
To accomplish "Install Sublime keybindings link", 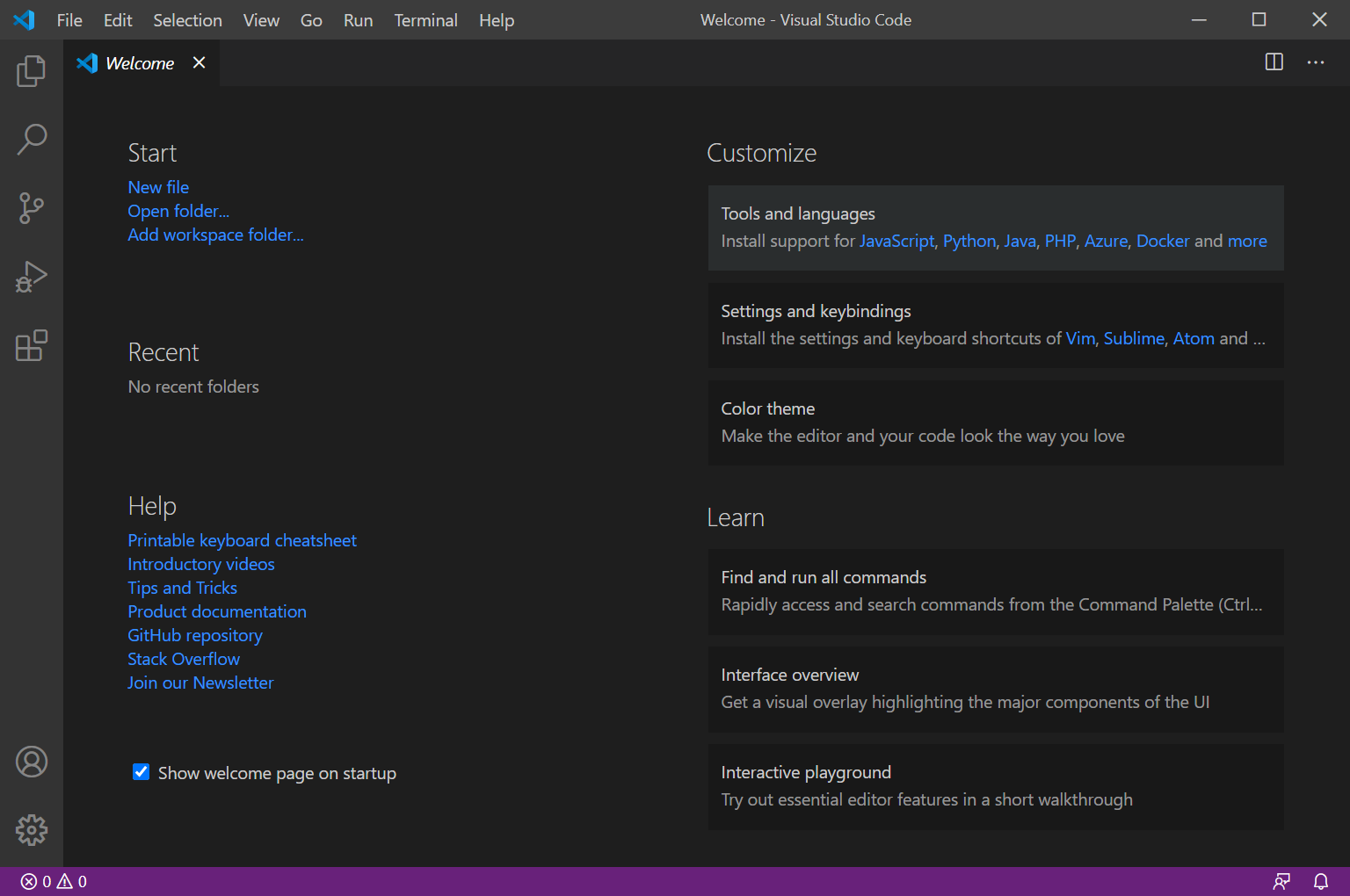I will [1134, 338].
